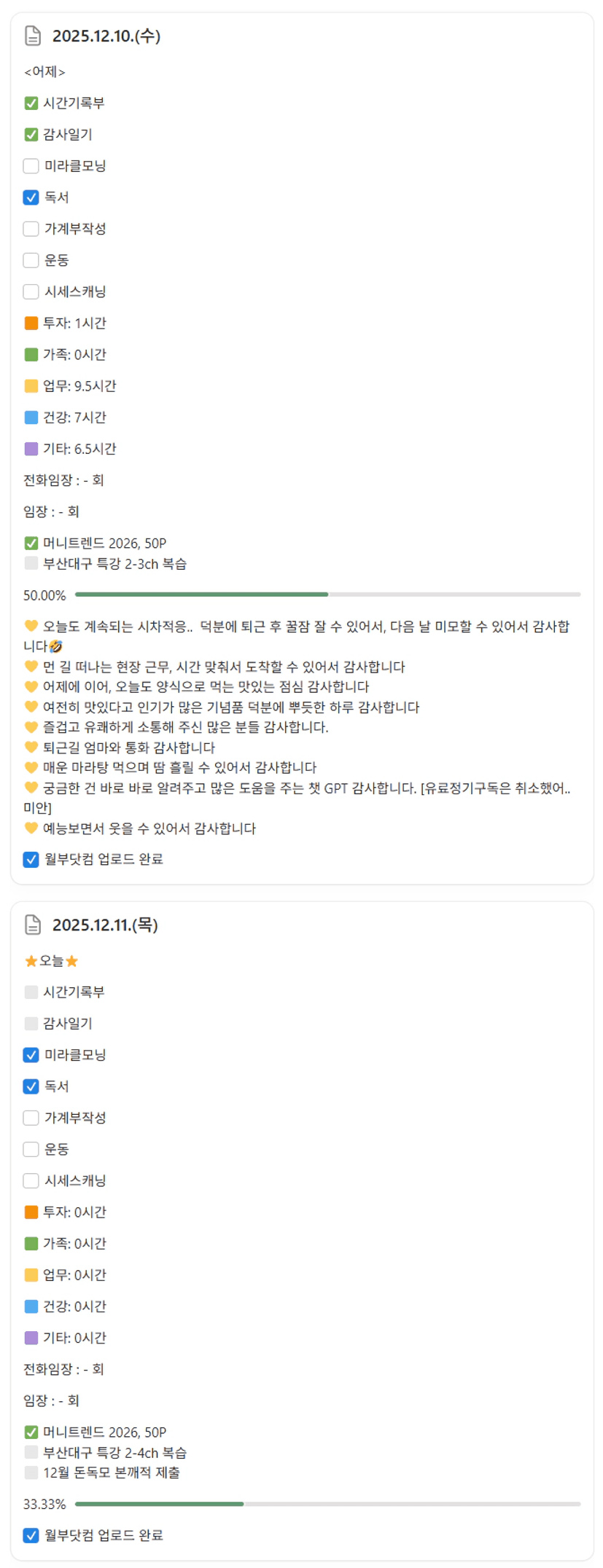Click the blue square next to 건강: 7시간
The image size is (603, 1568).
point(31,418)
